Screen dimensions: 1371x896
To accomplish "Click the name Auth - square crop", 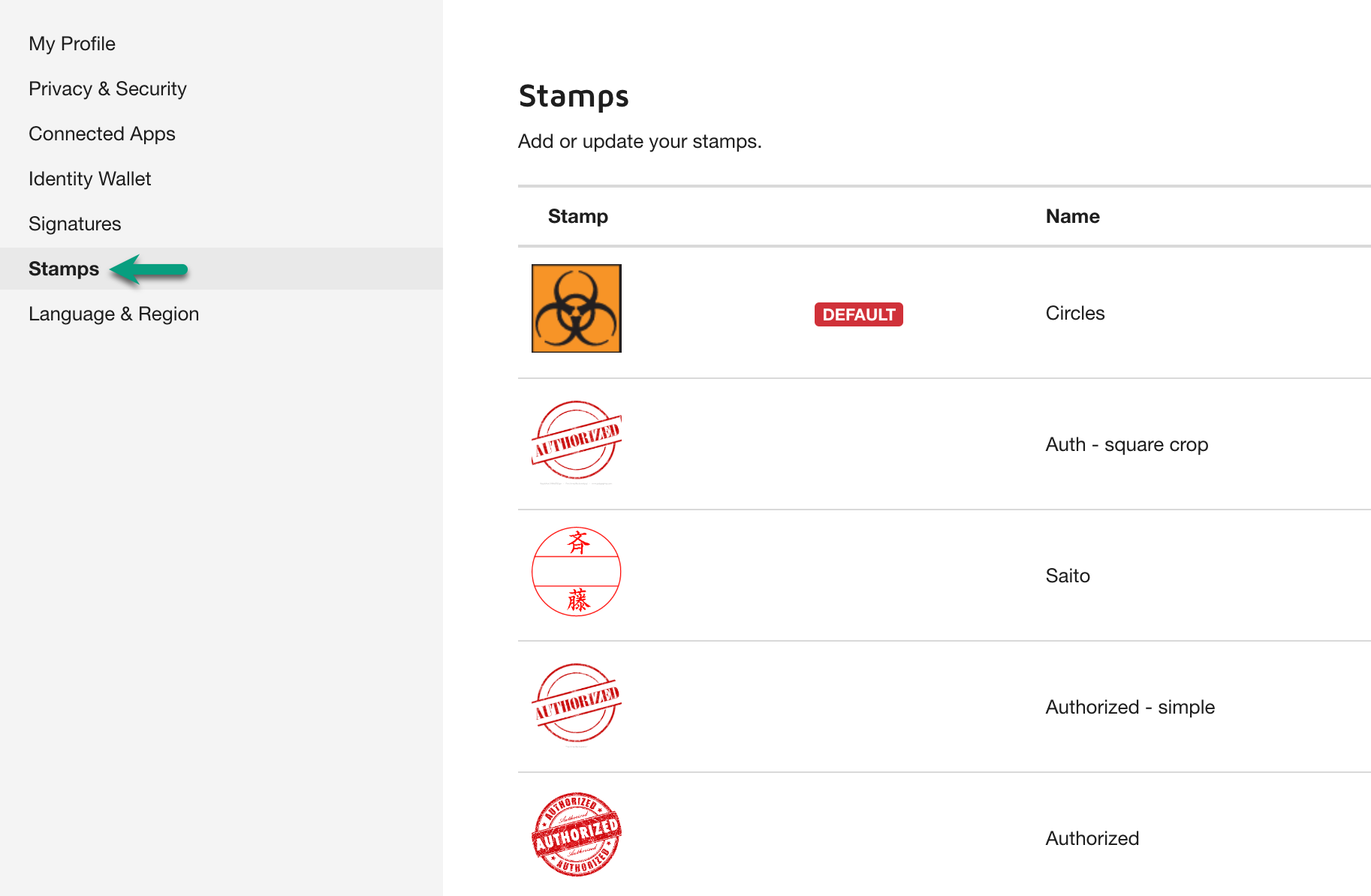I will [x=1126, y=444].
